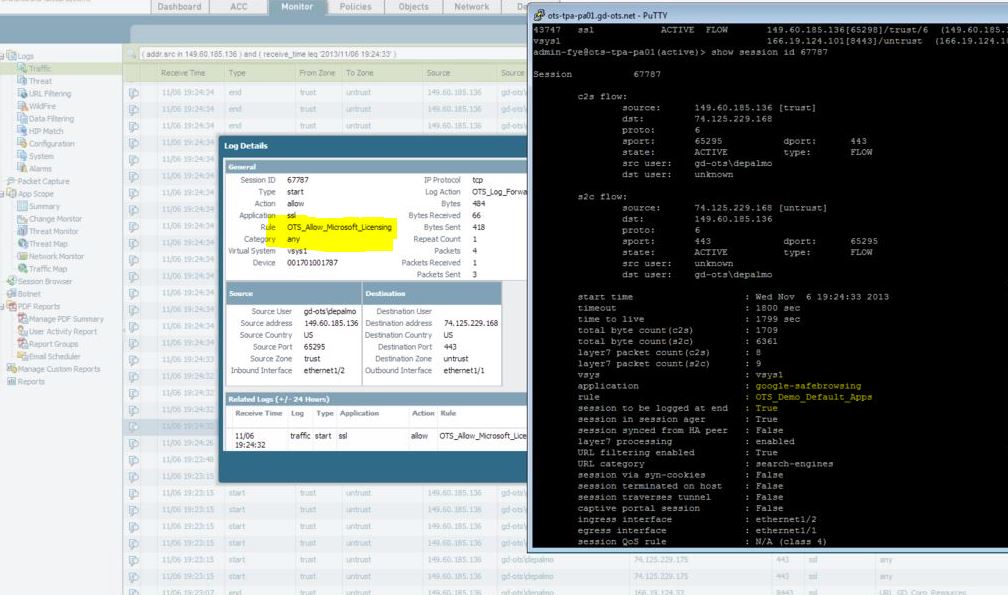Open the Dashboard tab

(180, 7)
